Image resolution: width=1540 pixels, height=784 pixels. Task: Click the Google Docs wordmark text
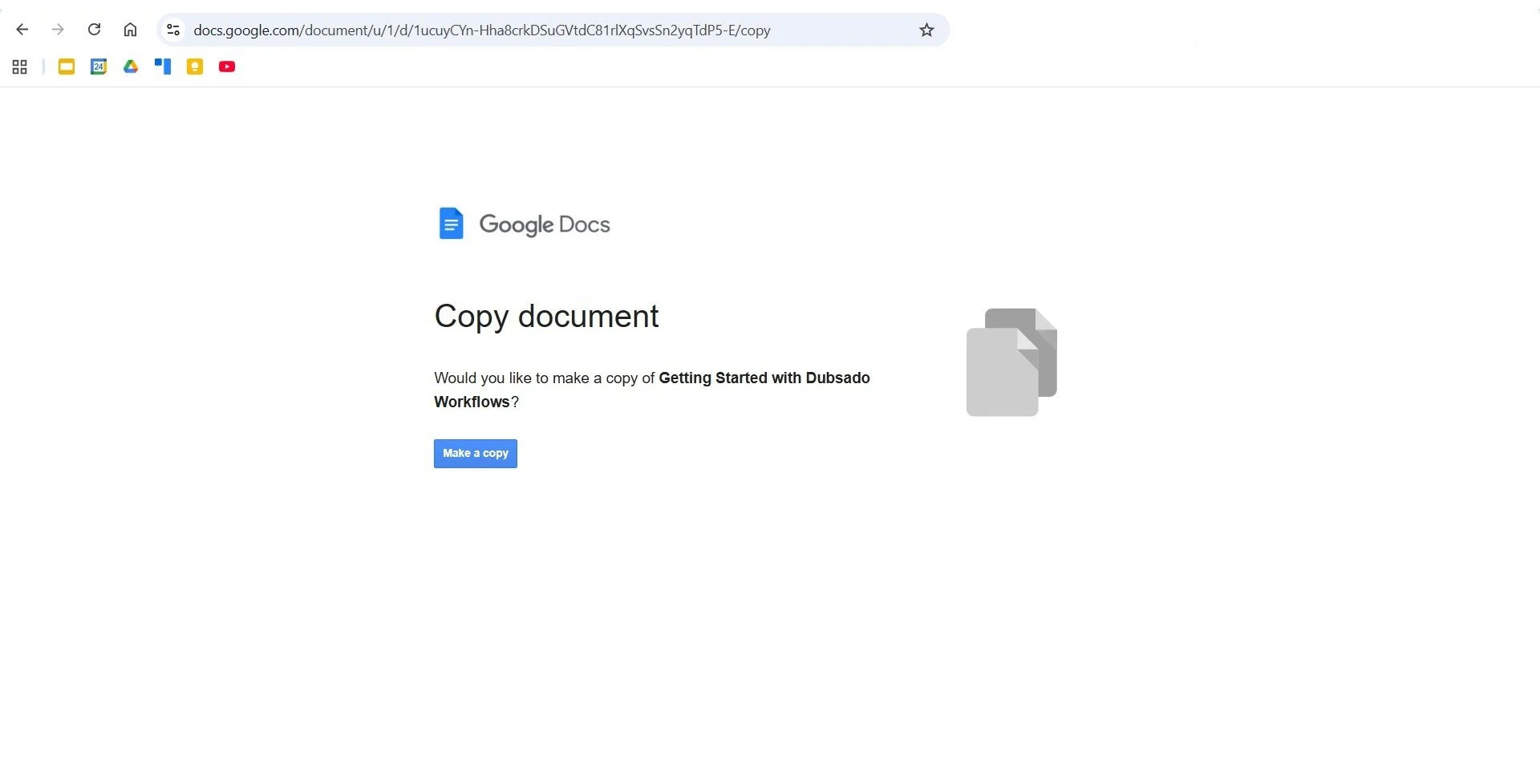545,224
